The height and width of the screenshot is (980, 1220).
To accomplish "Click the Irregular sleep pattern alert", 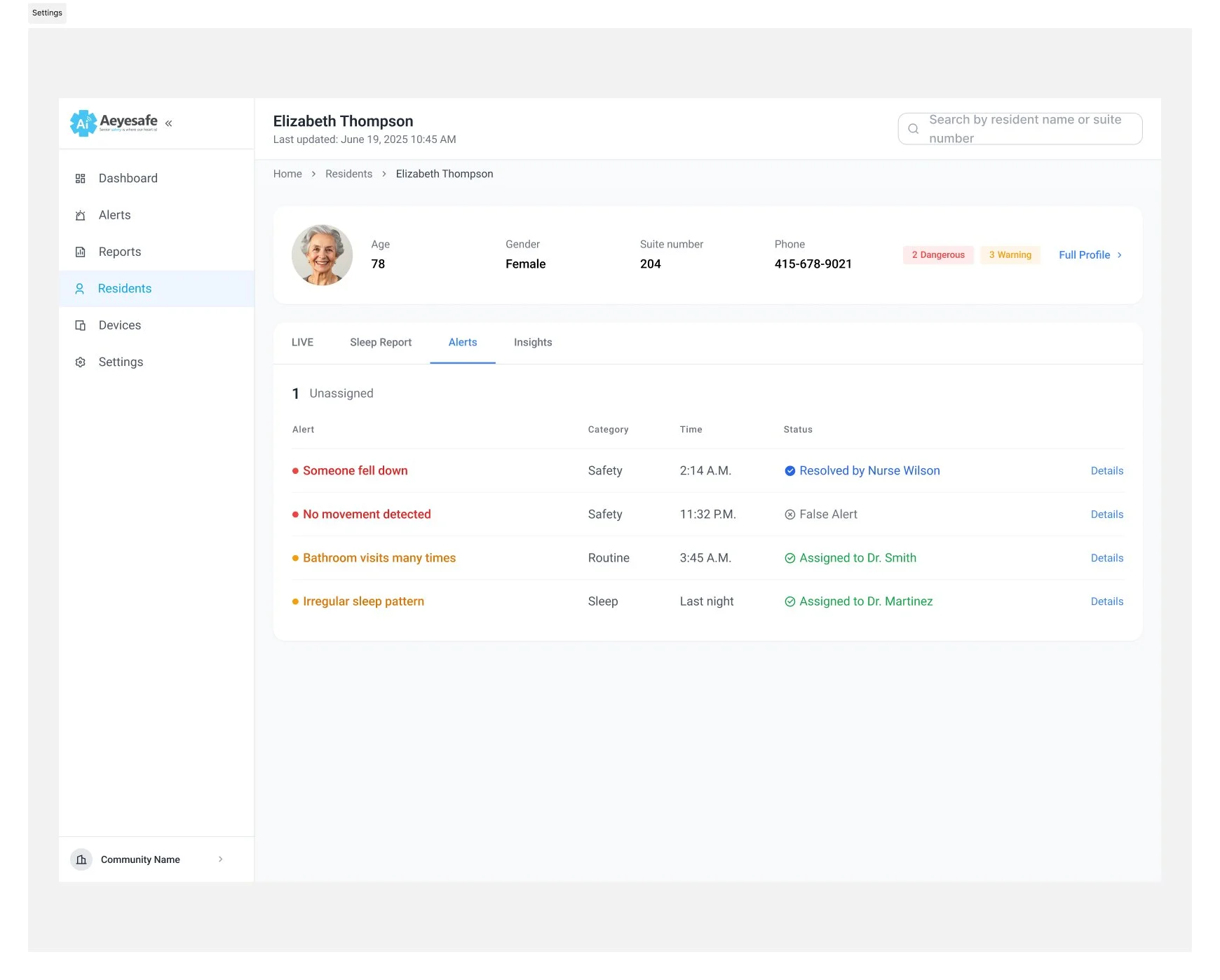I will pos(363,601).
